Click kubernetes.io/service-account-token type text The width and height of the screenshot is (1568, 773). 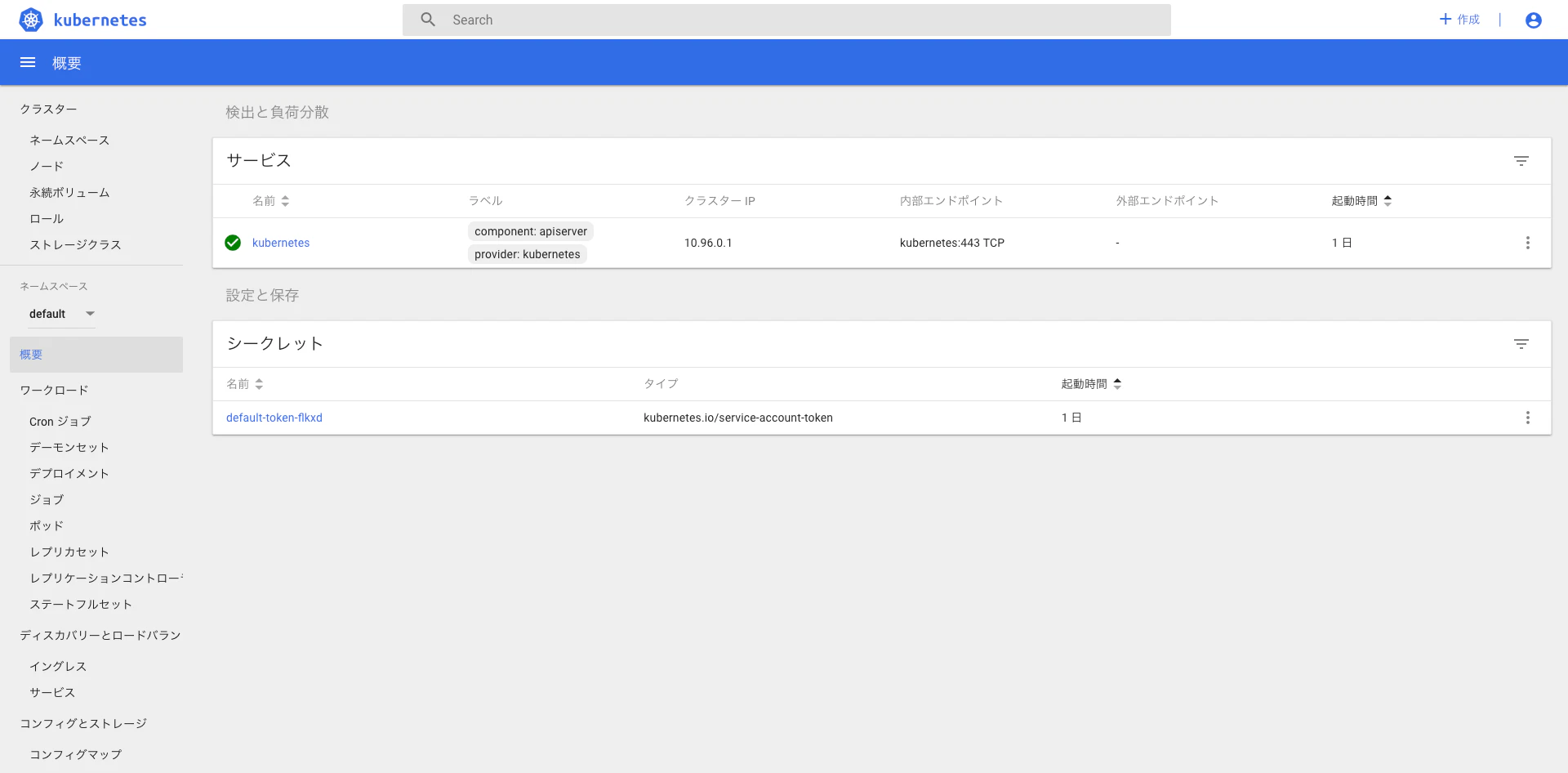pos(738,418)
